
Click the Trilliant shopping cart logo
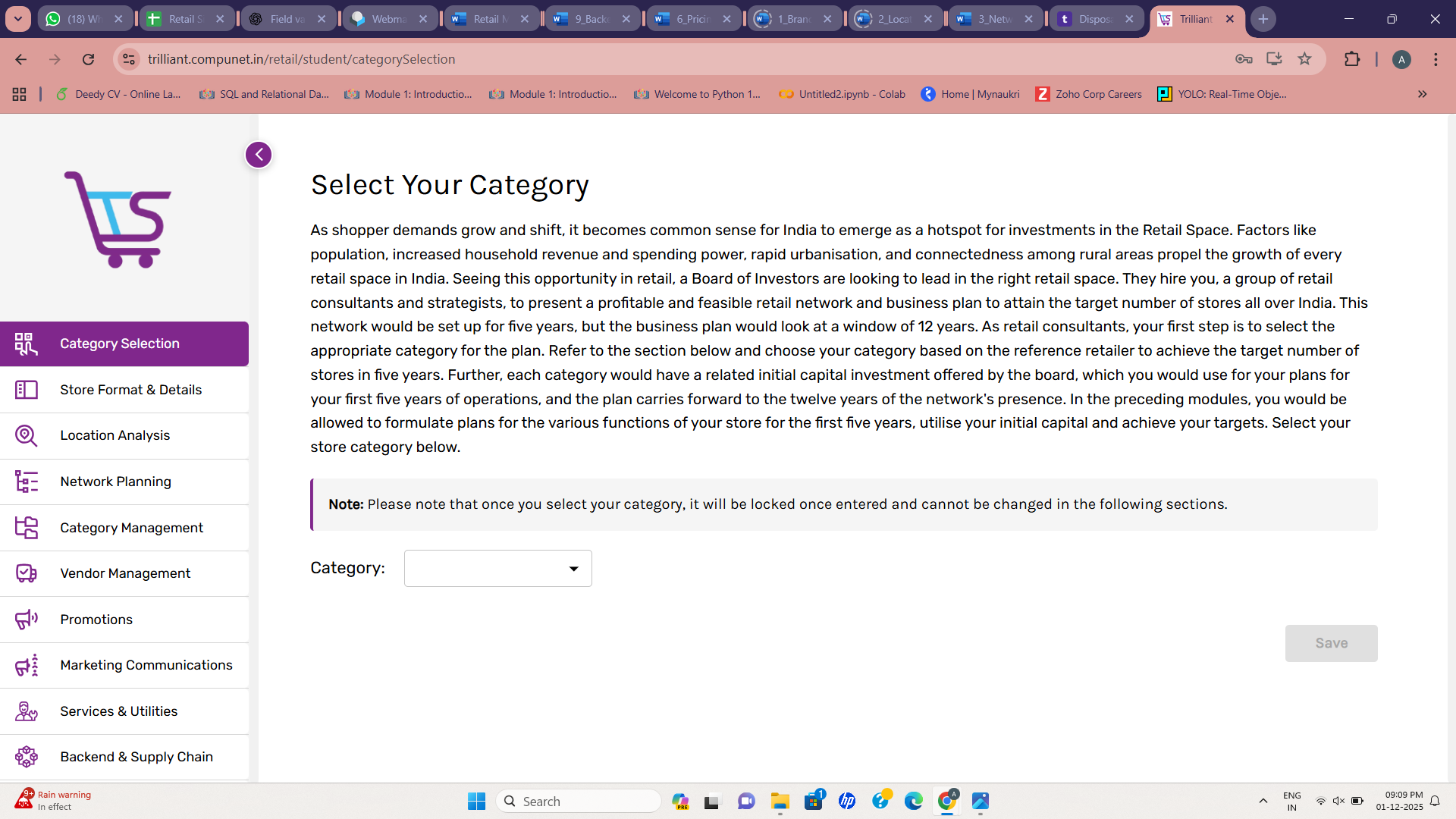(118, 220)
